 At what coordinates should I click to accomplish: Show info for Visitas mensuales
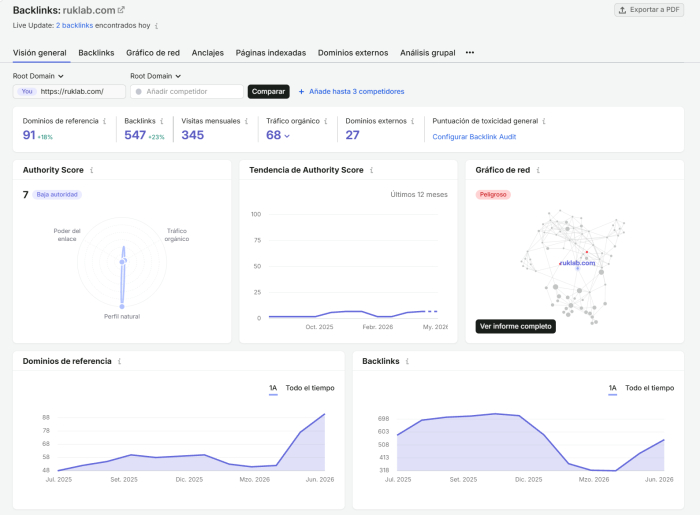click(246, 121)
